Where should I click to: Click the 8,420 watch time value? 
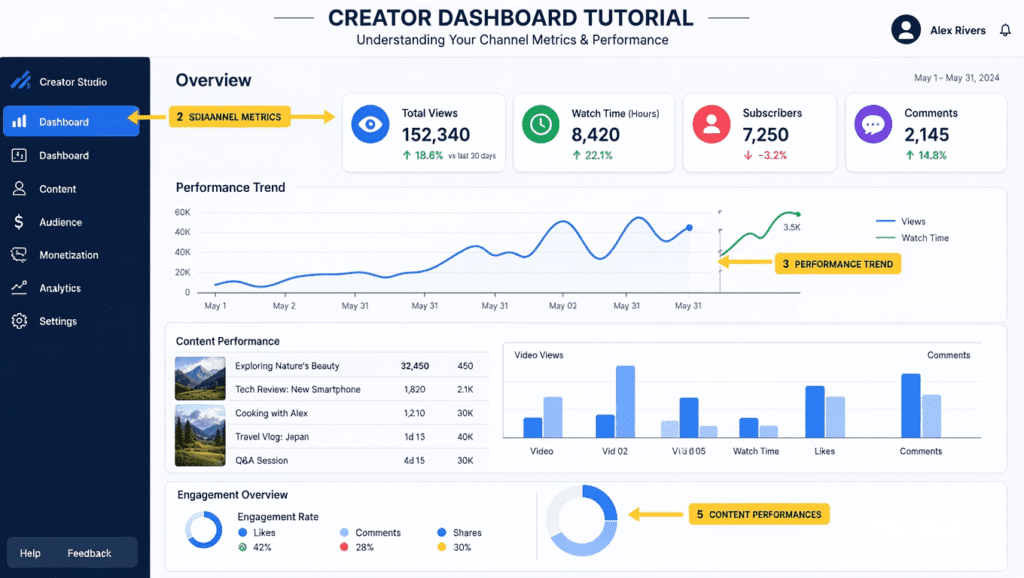[596, 135]
